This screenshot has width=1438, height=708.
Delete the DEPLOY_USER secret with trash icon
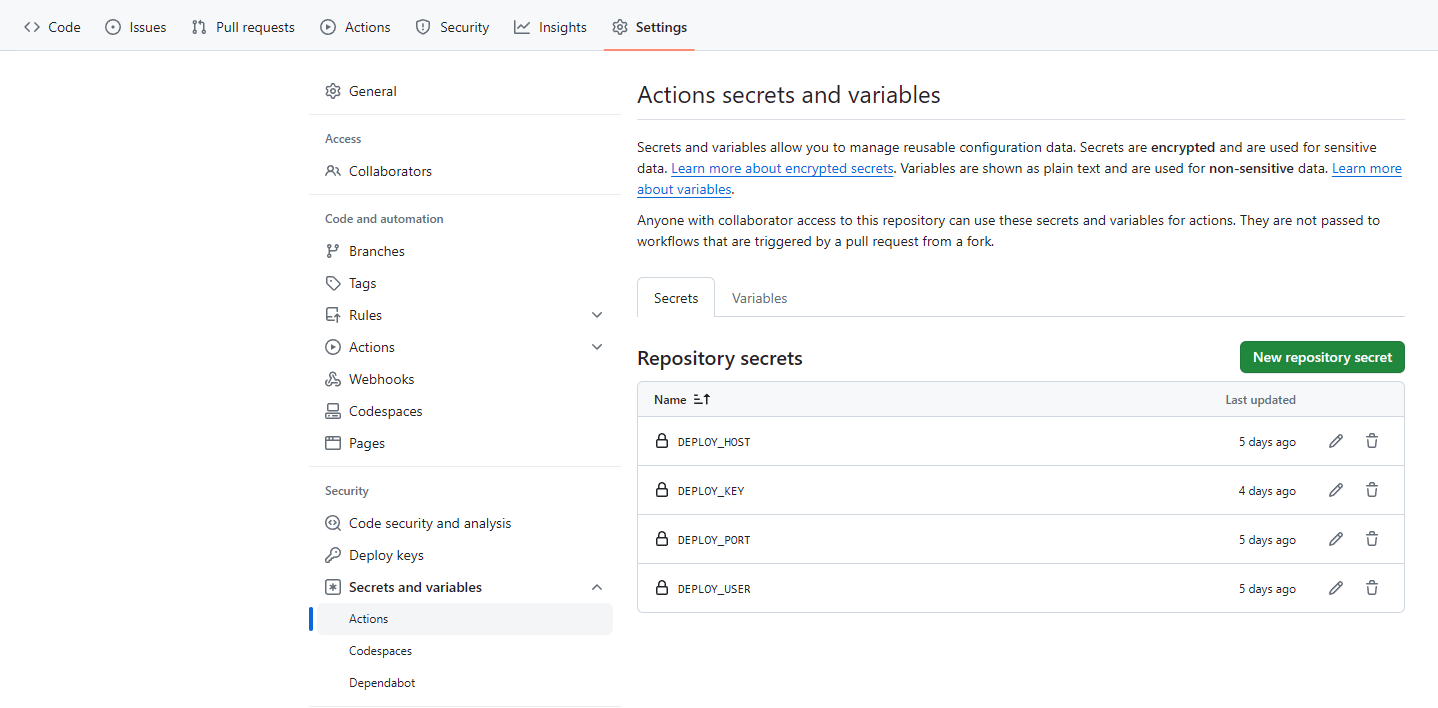(1372, 588)
